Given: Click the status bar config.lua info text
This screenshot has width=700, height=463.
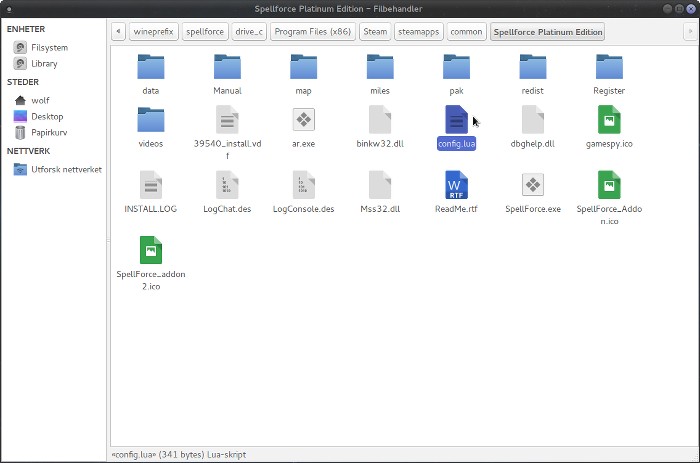Looking at the screenshot, I should (179, 455).
